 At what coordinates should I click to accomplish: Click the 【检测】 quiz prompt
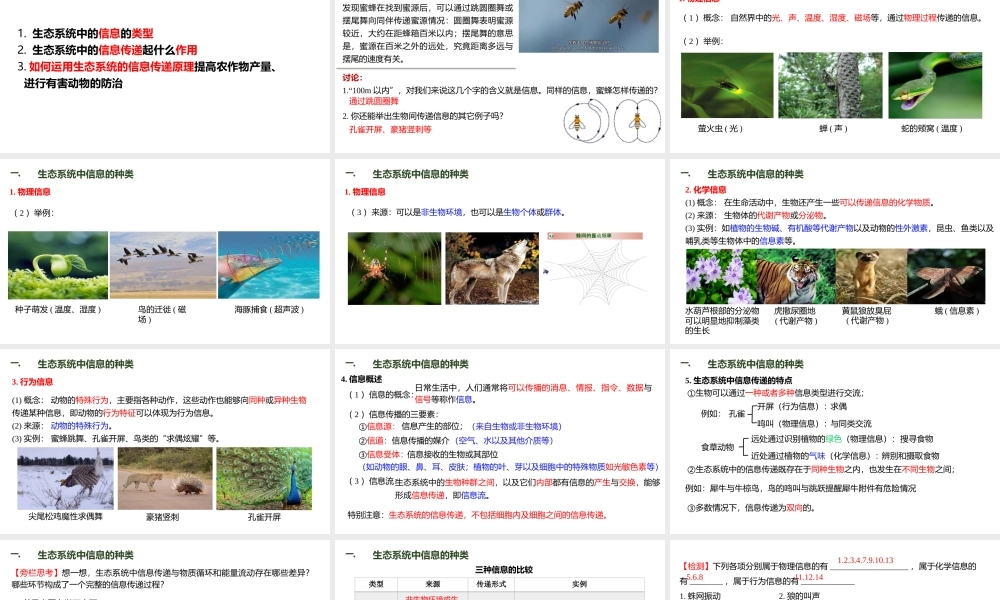[x=828, y=573]
